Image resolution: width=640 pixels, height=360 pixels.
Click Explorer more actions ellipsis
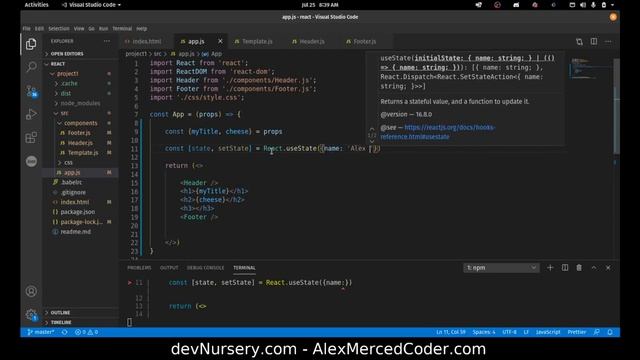coord(107,41)
